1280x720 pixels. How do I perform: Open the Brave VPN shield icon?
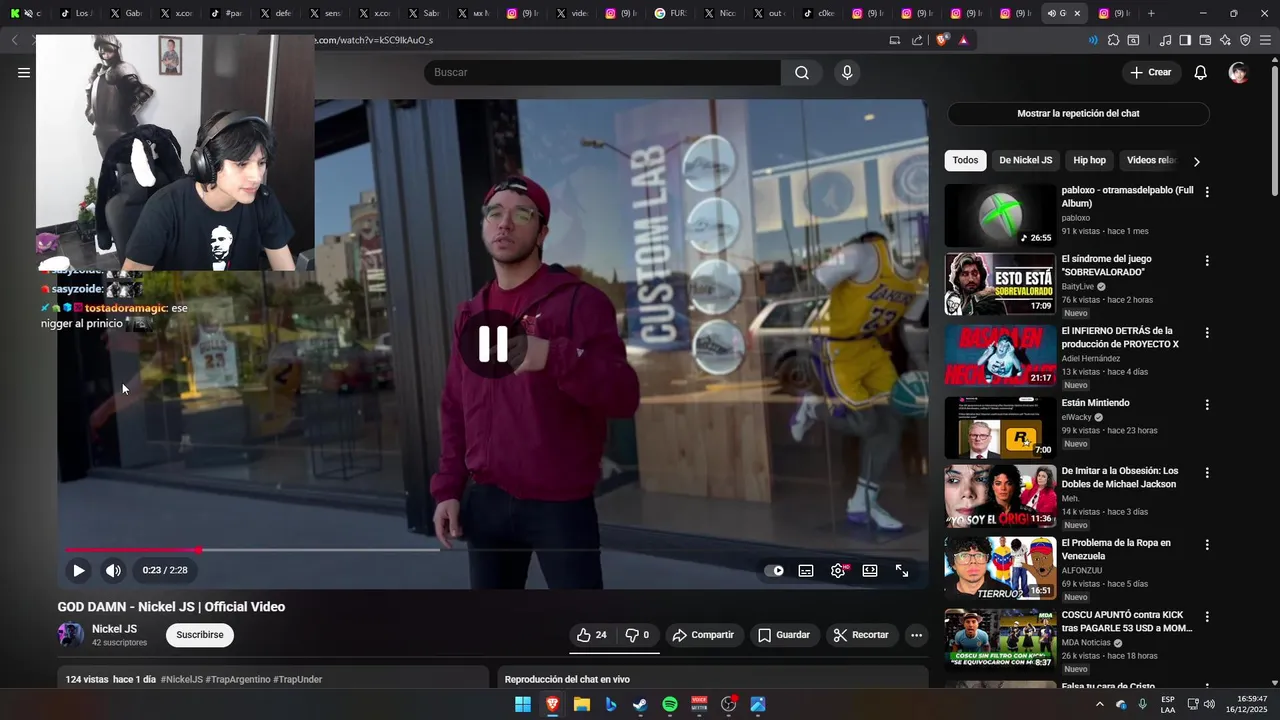click(1245, 40)
